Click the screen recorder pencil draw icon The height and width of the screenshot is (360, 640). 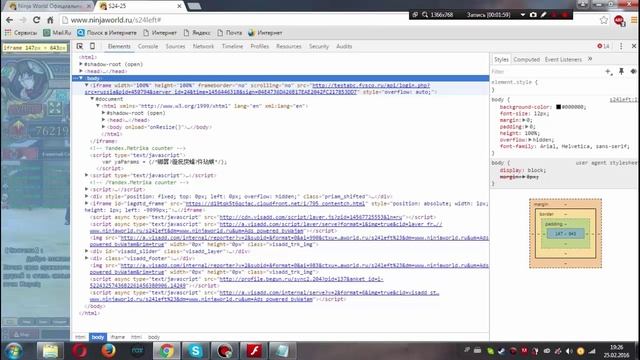544,15
